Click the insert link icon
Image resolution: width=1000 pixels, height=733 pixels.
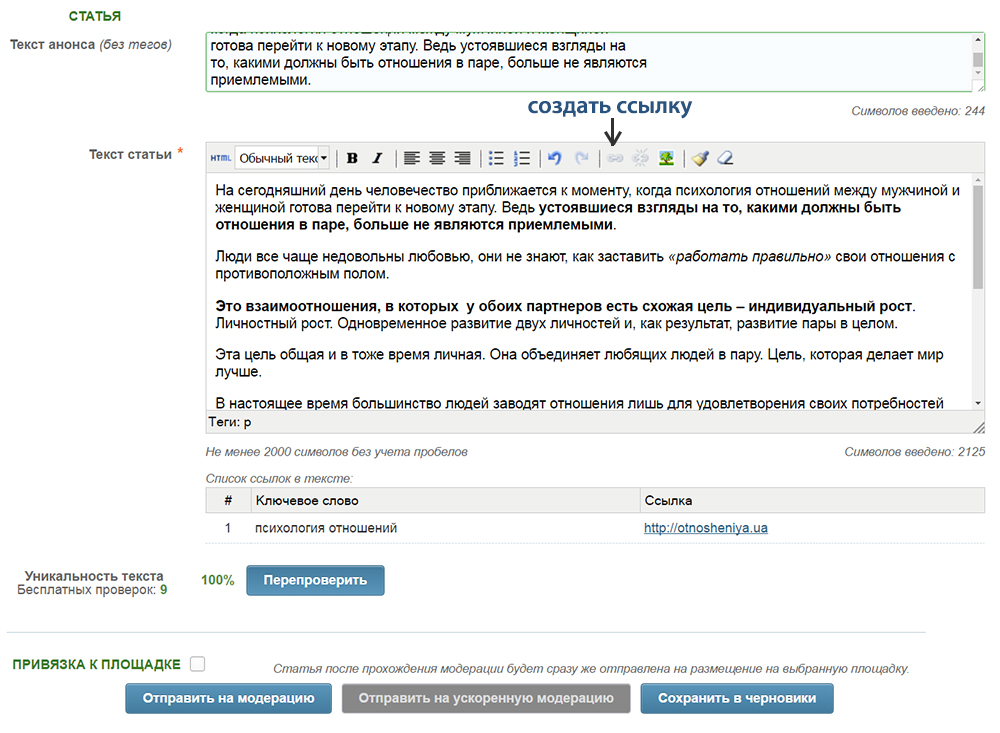pyautogui.click(x=615, y=158)
